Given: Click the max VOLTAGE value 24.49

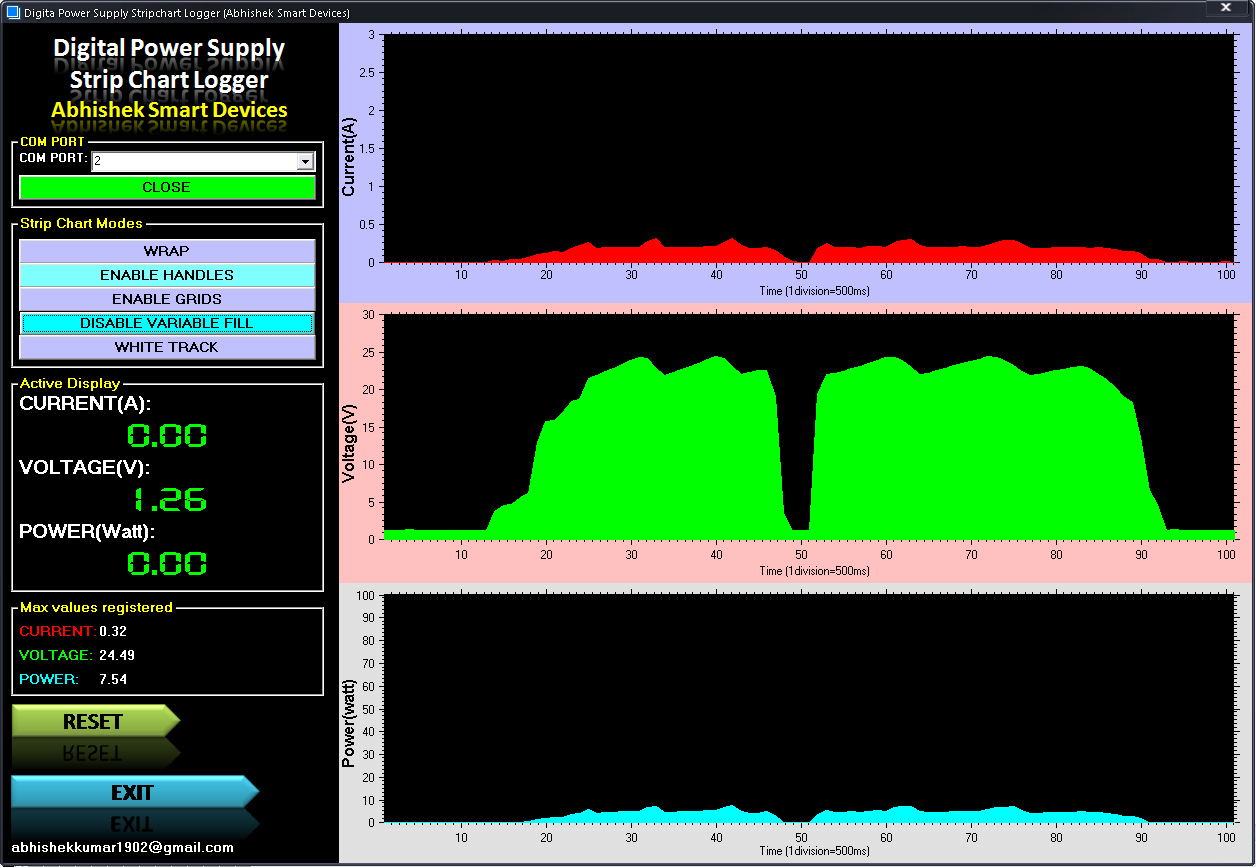Looking at the screenshot, I should [117, 655].
